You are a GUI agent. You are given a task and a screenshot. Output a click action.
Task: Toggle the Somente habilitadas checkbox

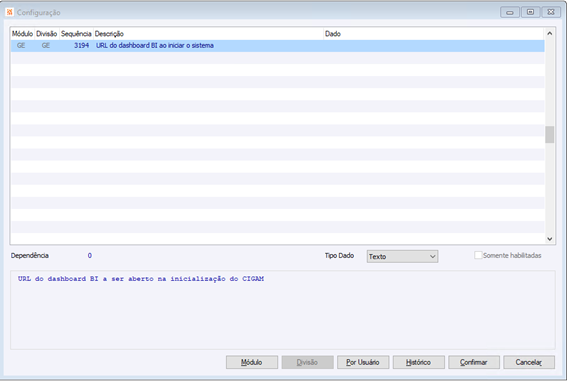point(478,255)
